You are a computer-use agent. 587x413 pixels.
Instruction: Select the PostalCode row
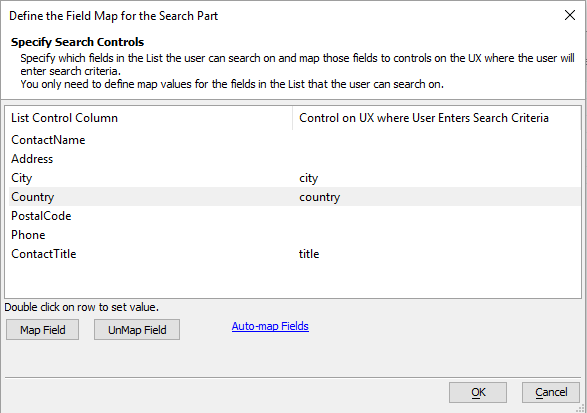[x=294, y=216]
